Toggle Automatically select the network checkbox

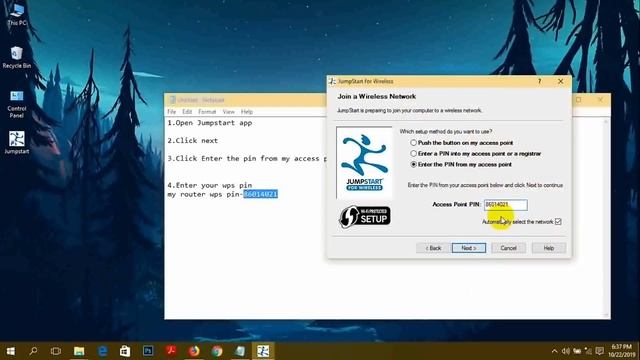558,222
